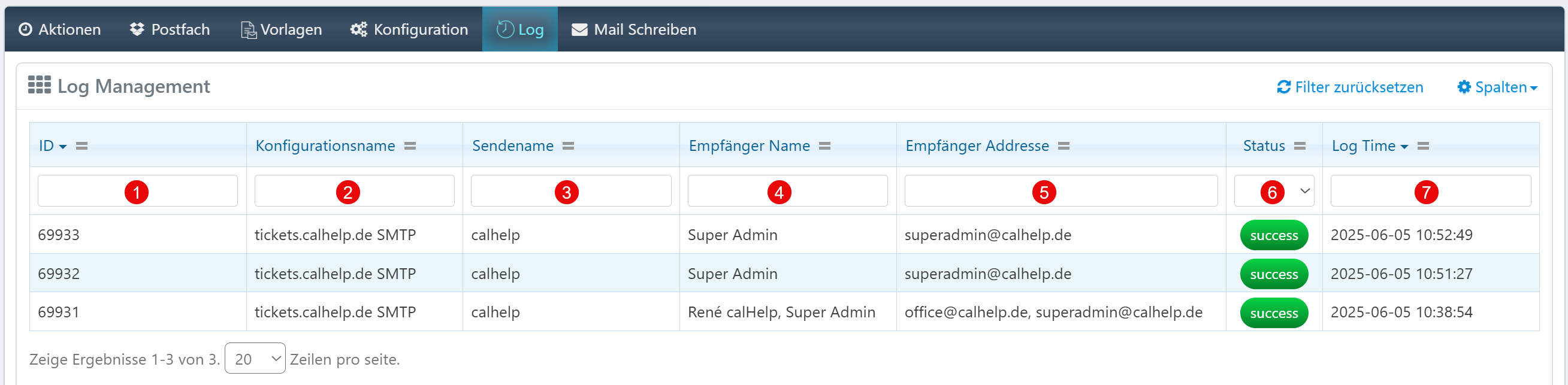Open the Empfänger Name column menu icon

(x=825, y=146)
